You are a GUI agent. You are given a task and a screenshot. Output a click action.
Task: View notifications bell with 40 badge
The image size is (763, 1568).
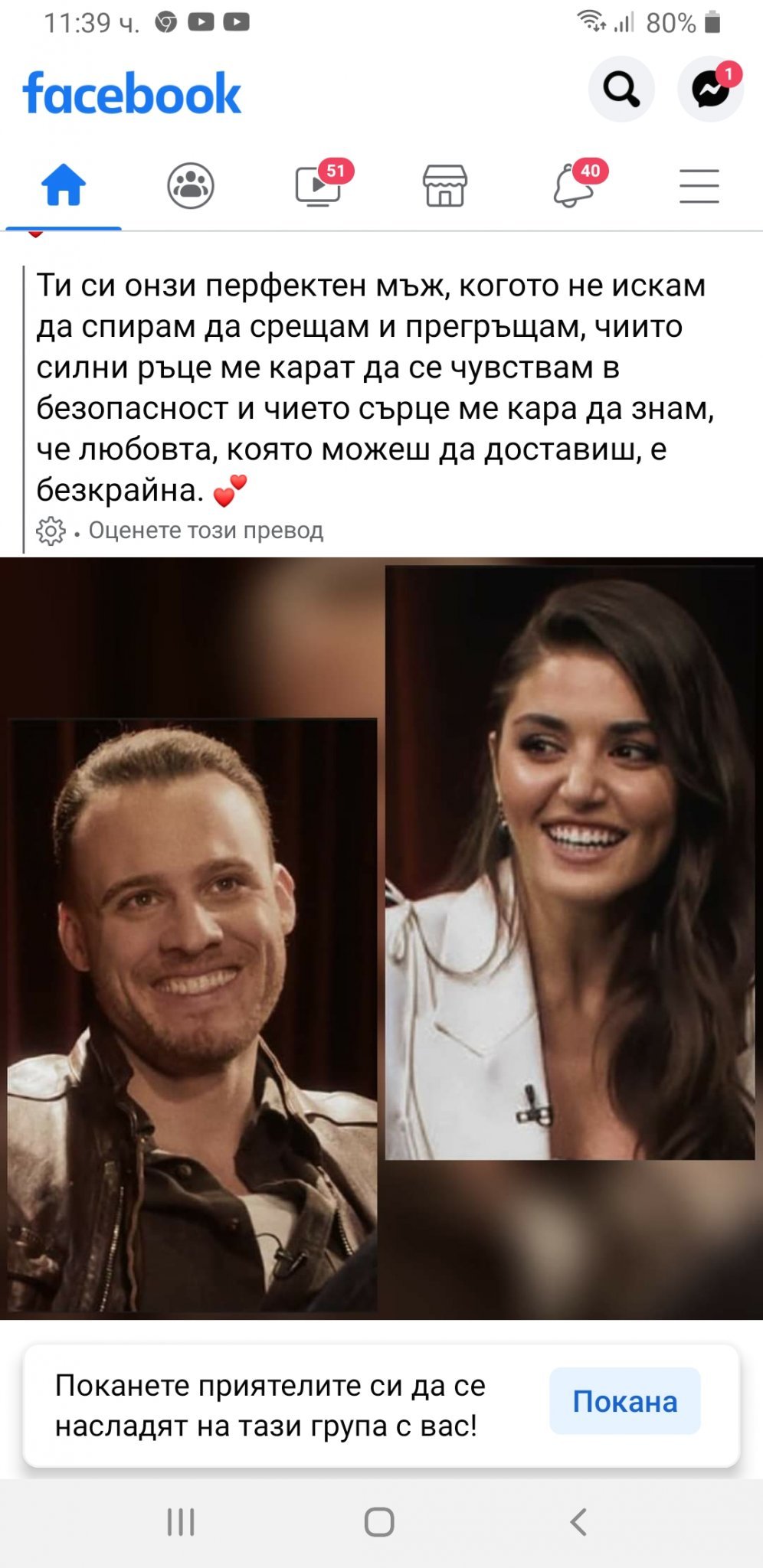[x=575, y=185]
